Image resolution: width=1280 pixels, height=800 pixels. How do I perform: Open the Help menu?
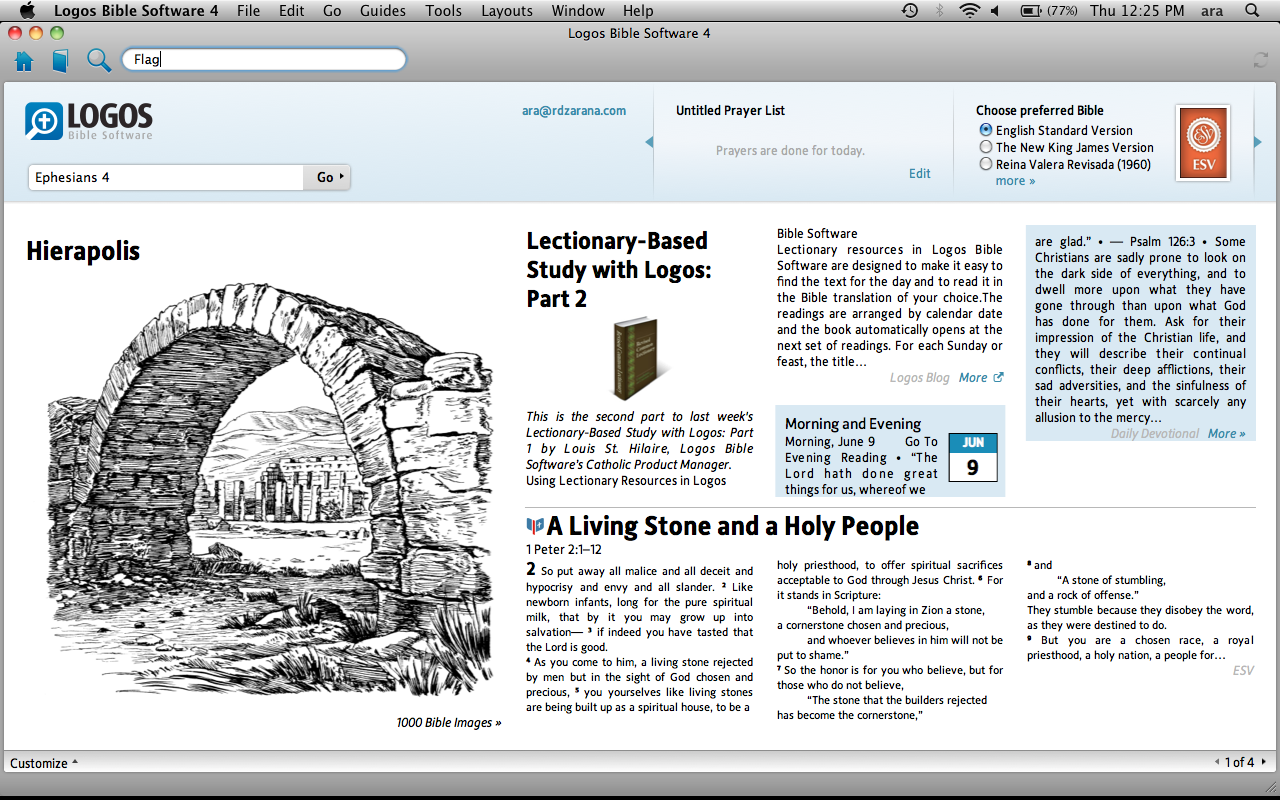[638, 11]
